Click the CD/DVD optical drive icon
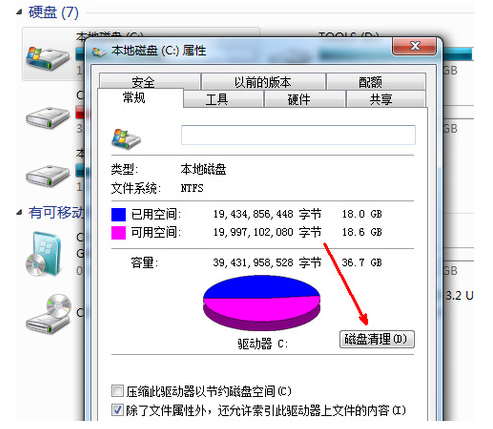Viewport: 493px width, 429px height. click(49, 313)
